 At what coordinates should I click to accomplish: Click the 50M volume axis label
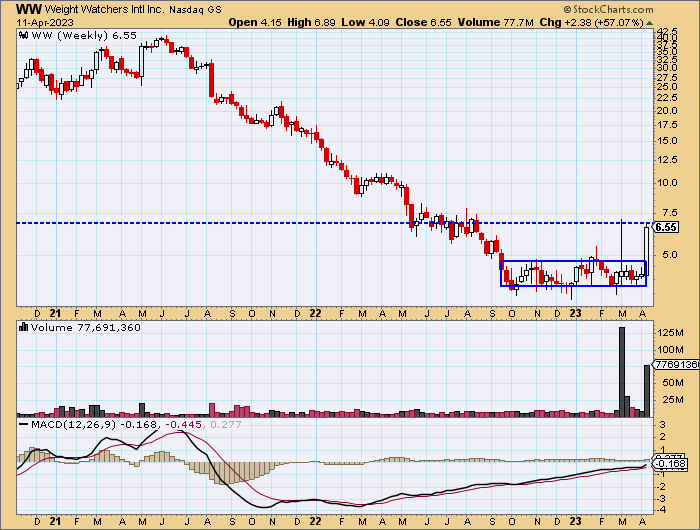(x=673, y=383)
